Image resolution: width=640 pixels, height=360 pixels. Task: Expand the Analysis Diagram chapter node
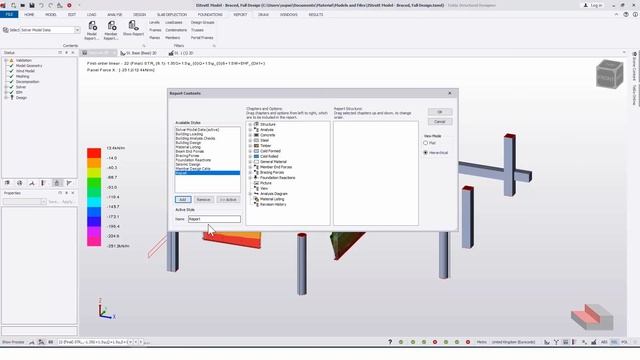(x=250, y=194)
